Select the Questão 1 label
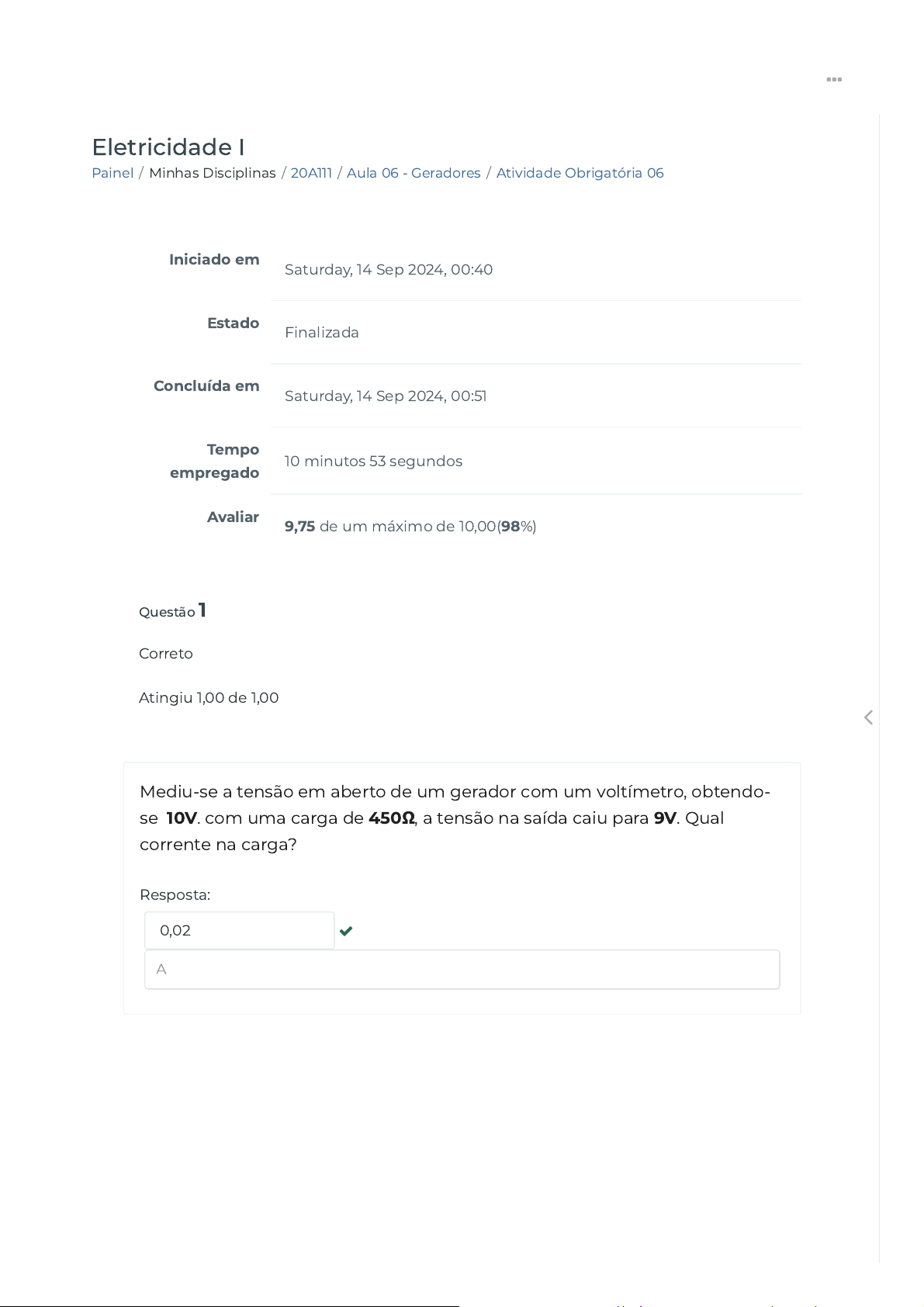 172,611
